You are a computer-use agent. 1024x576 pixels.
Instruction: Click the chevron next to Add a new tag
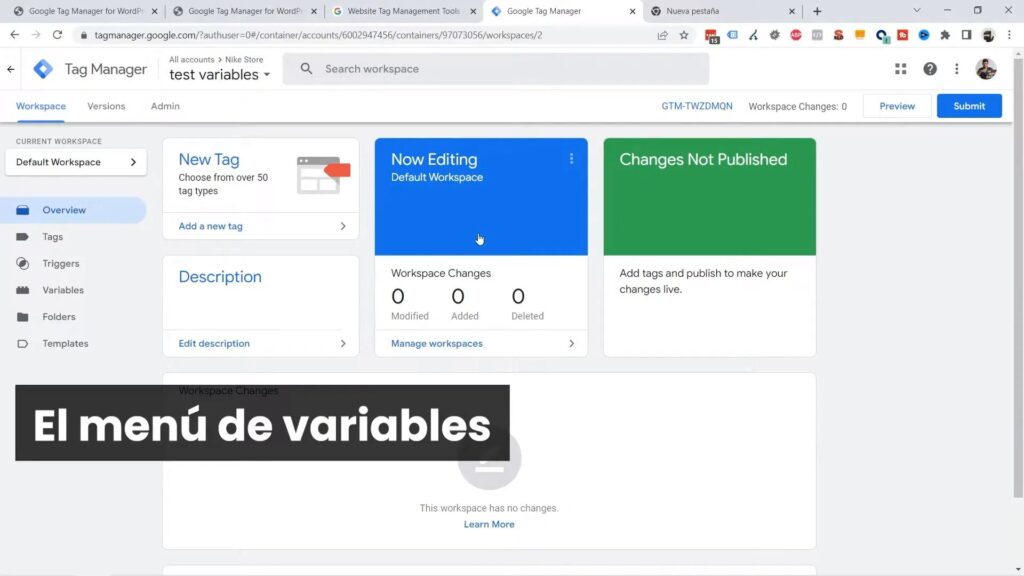point(343,226)
